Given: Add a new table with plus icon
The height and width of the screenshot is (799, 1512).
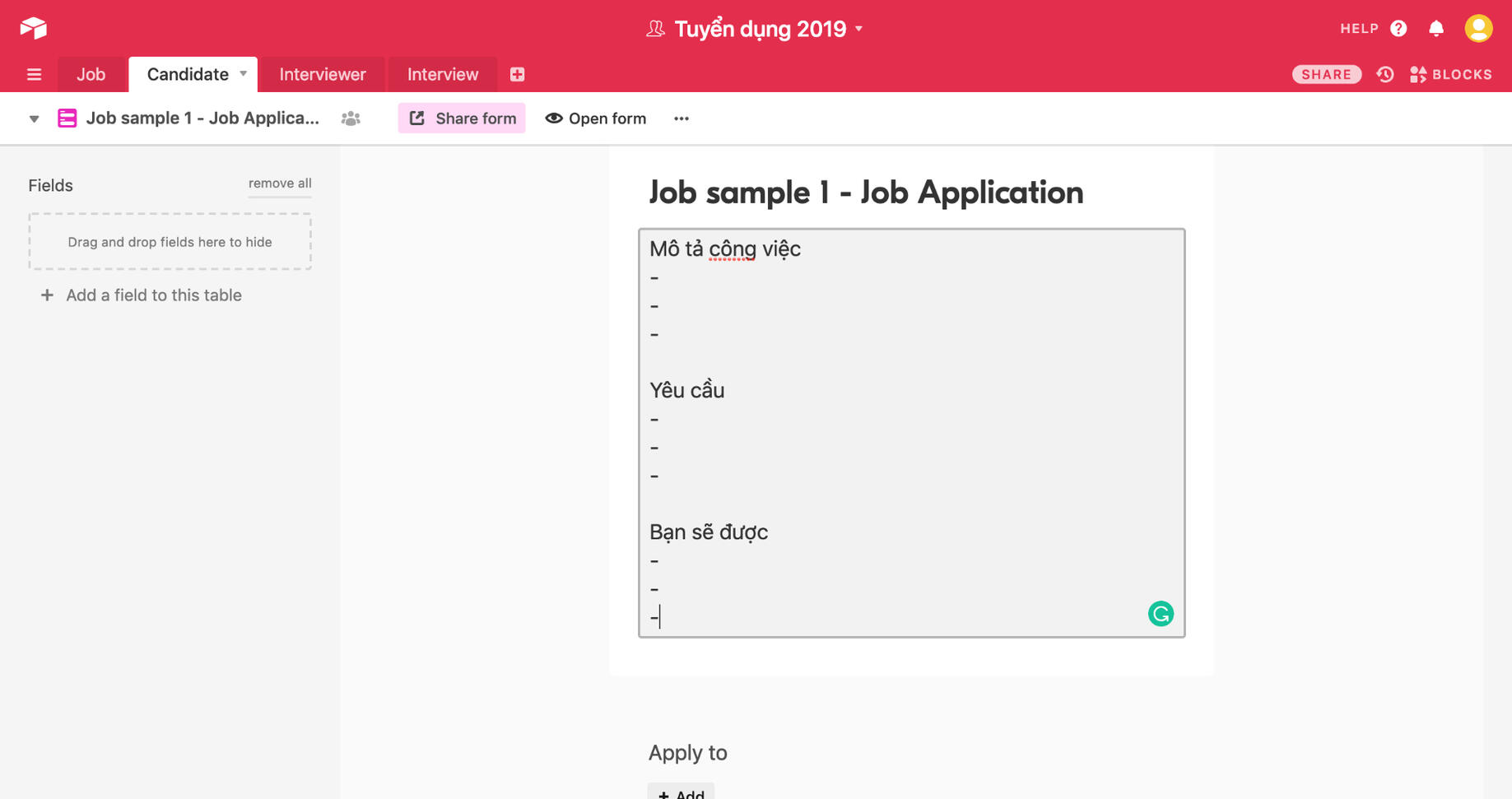Looking at the screenshot, I should pos(517,75).
